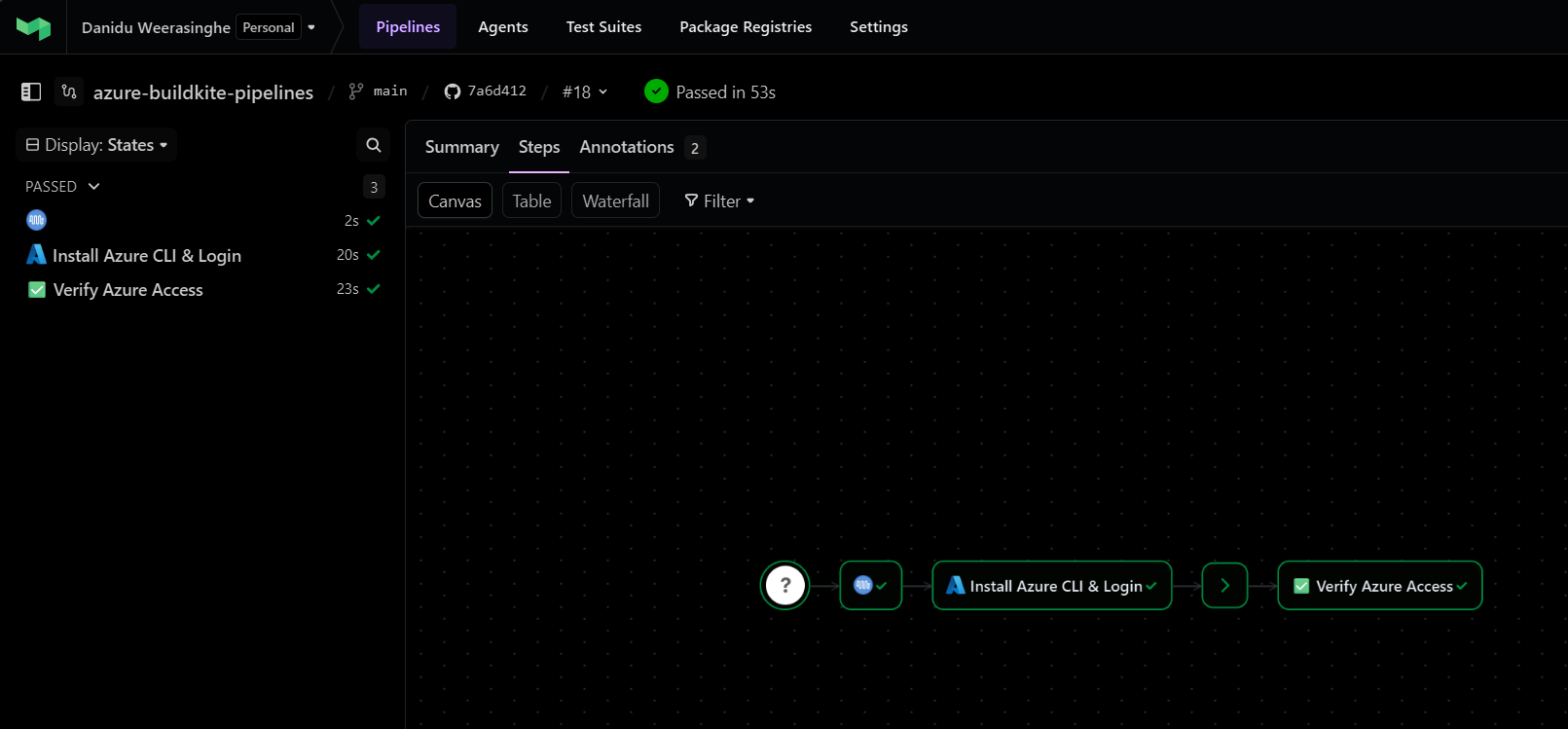Click the funnel icon on Filter

pos(691,200)
